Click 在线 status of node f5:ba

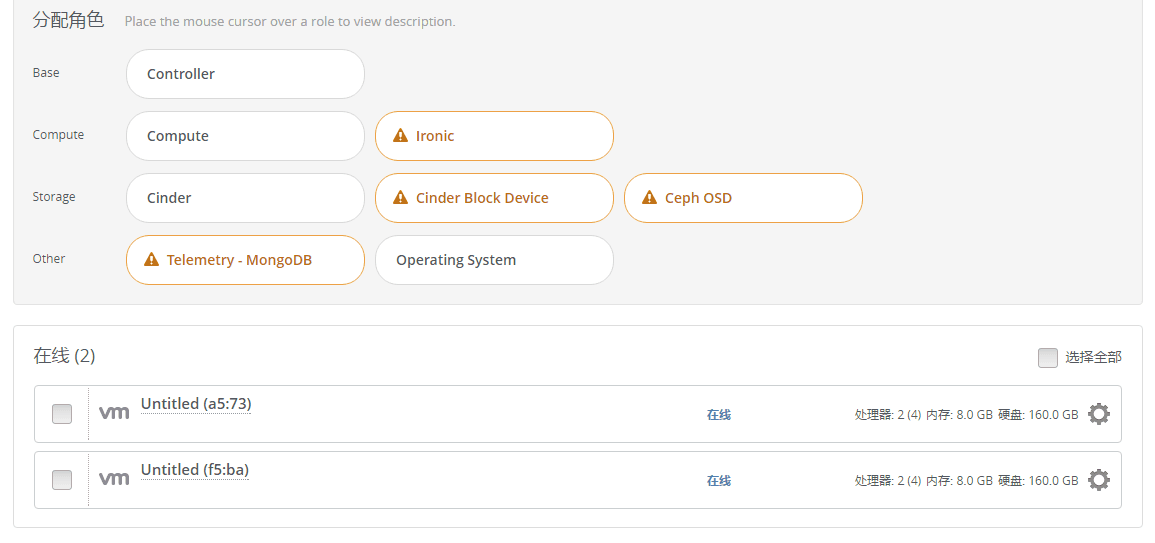click(x=719, y=481)
